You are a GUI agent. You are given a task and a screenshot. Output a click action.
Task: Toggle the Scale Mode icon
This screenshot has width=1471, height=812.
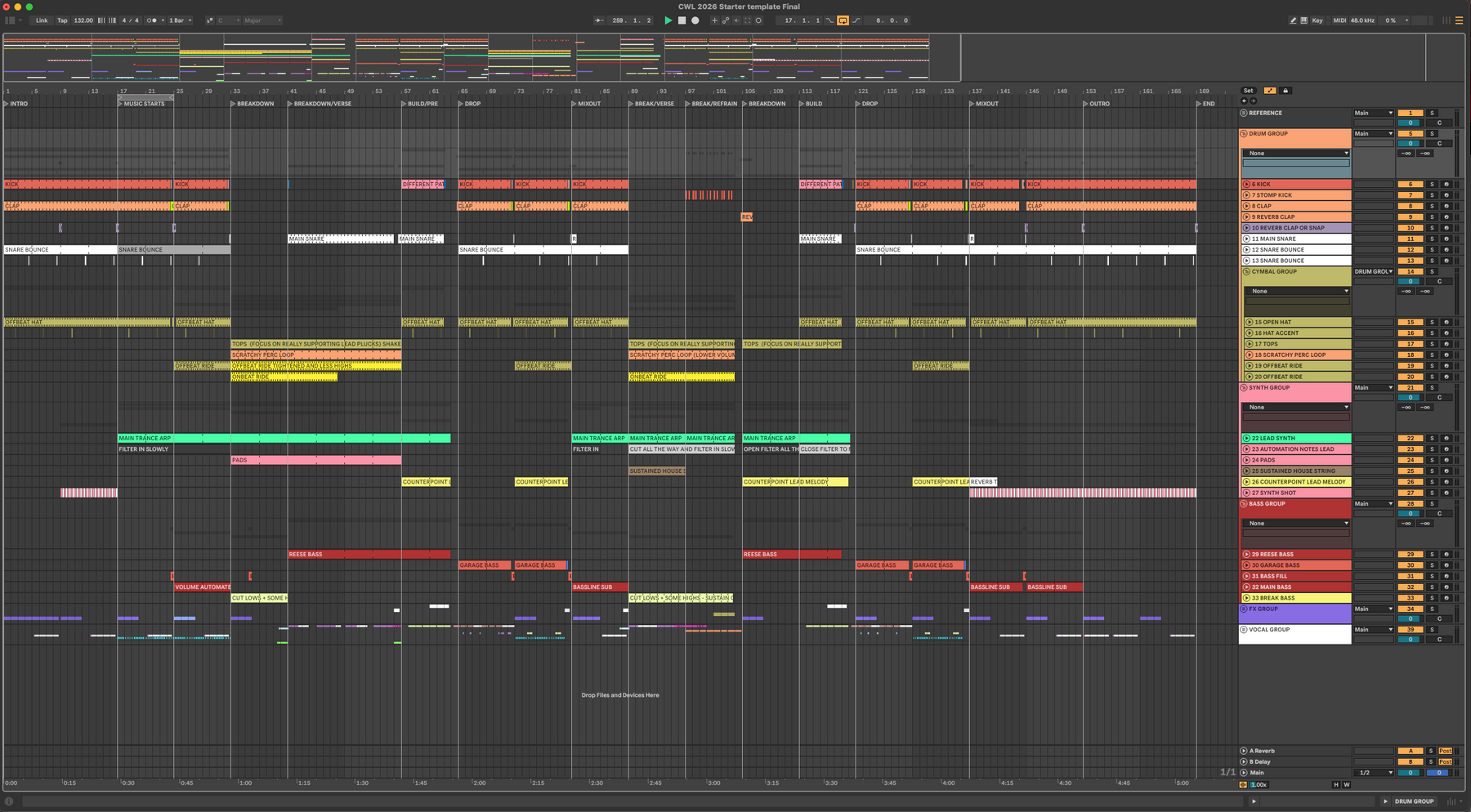coord(209,20)
